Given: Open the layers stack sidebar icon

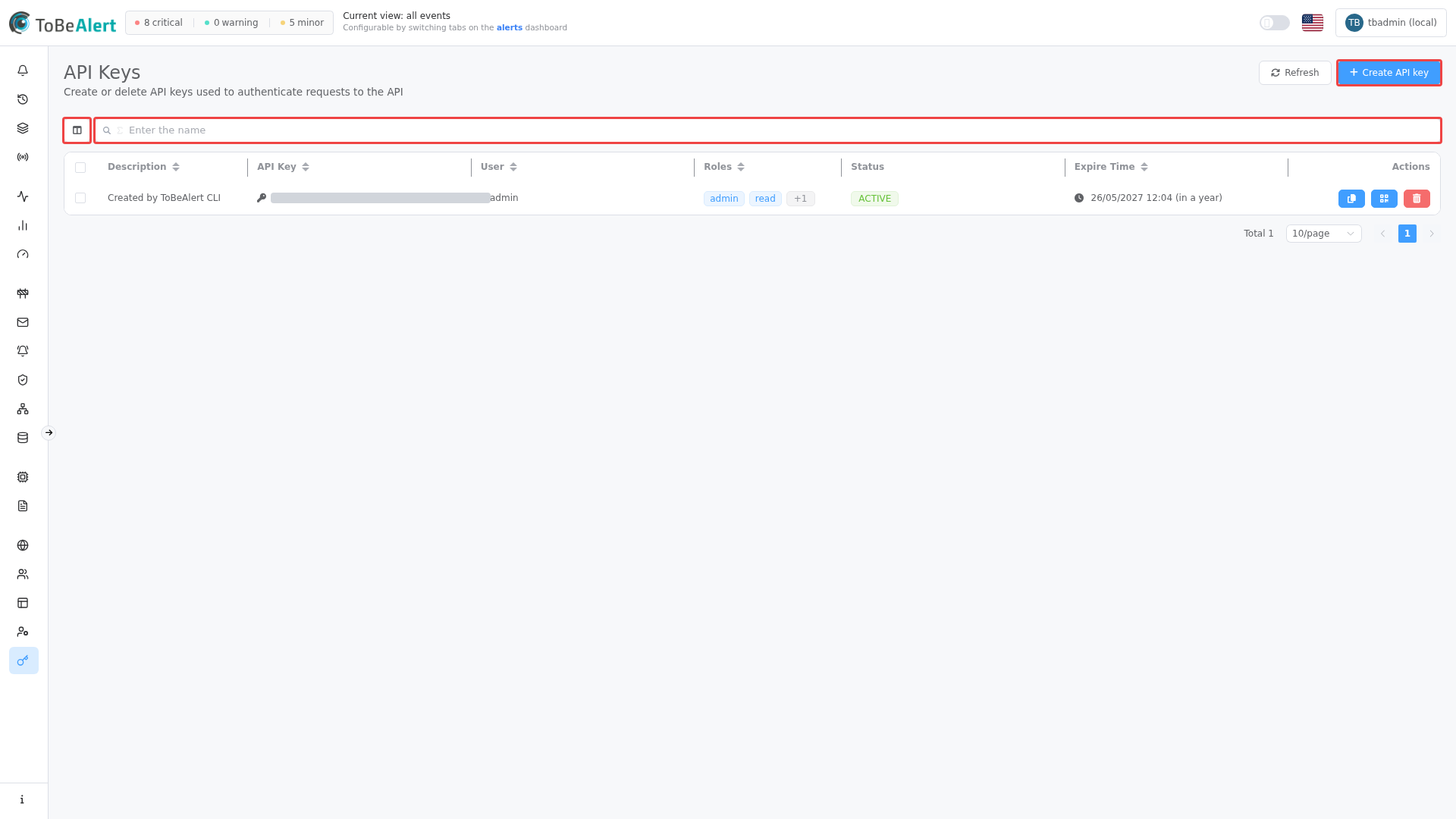Looking at the screenshot, I should 23,128.
